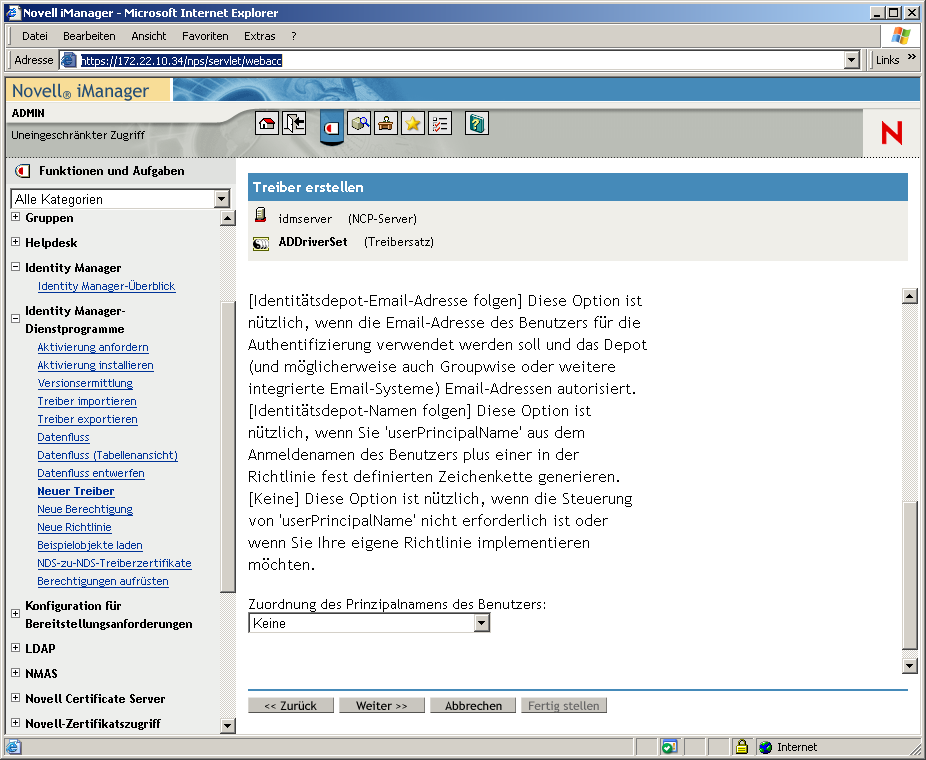Click the Favorites star icon

[413, 122]
